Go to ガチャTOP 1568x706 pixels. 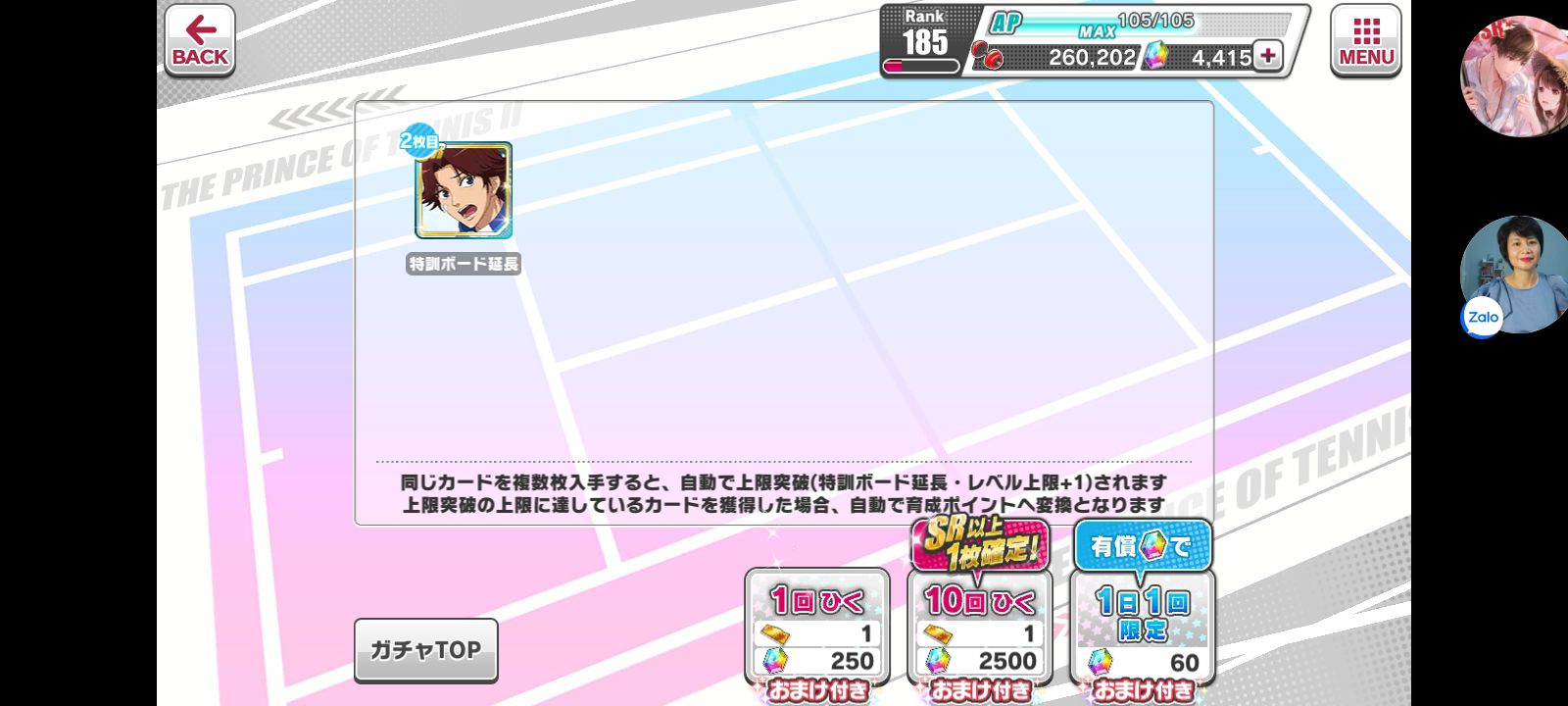pos(425,650)
